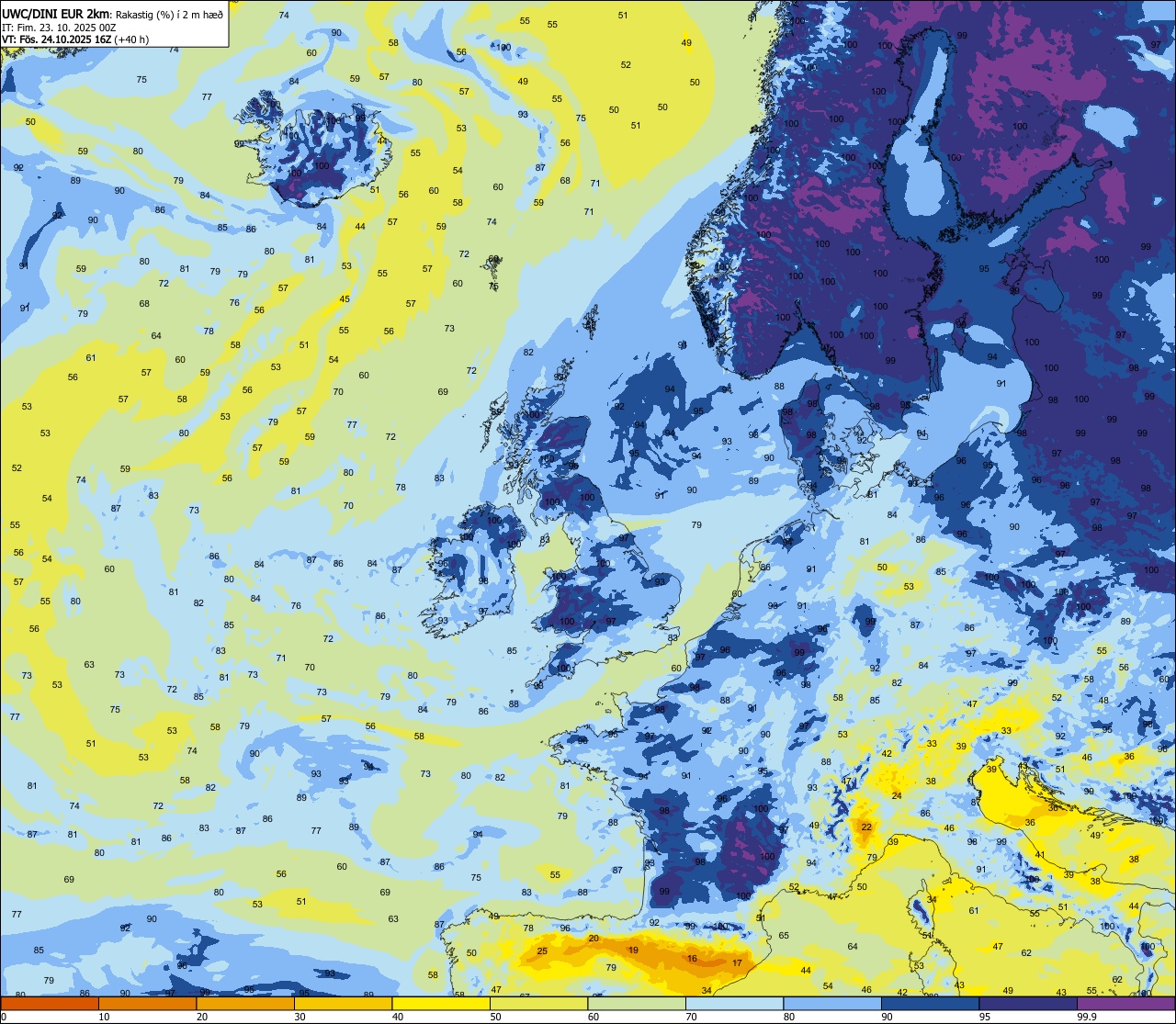Click the darkest orange legend segment below 10
The width and height of the screenshot is (1176, 1024).
pos(50,1003)
